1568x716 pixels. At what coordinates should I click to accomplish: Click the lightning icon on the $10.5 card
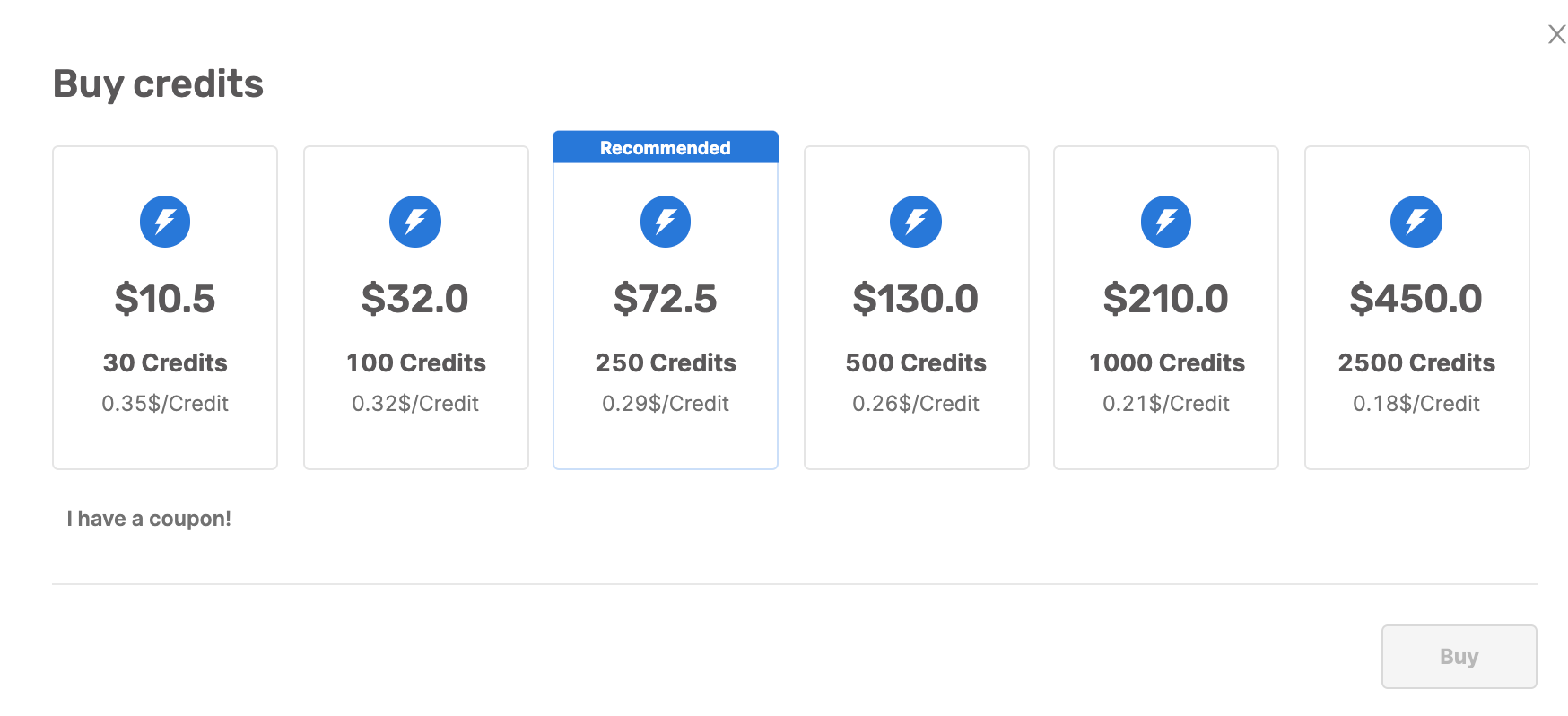165,222
